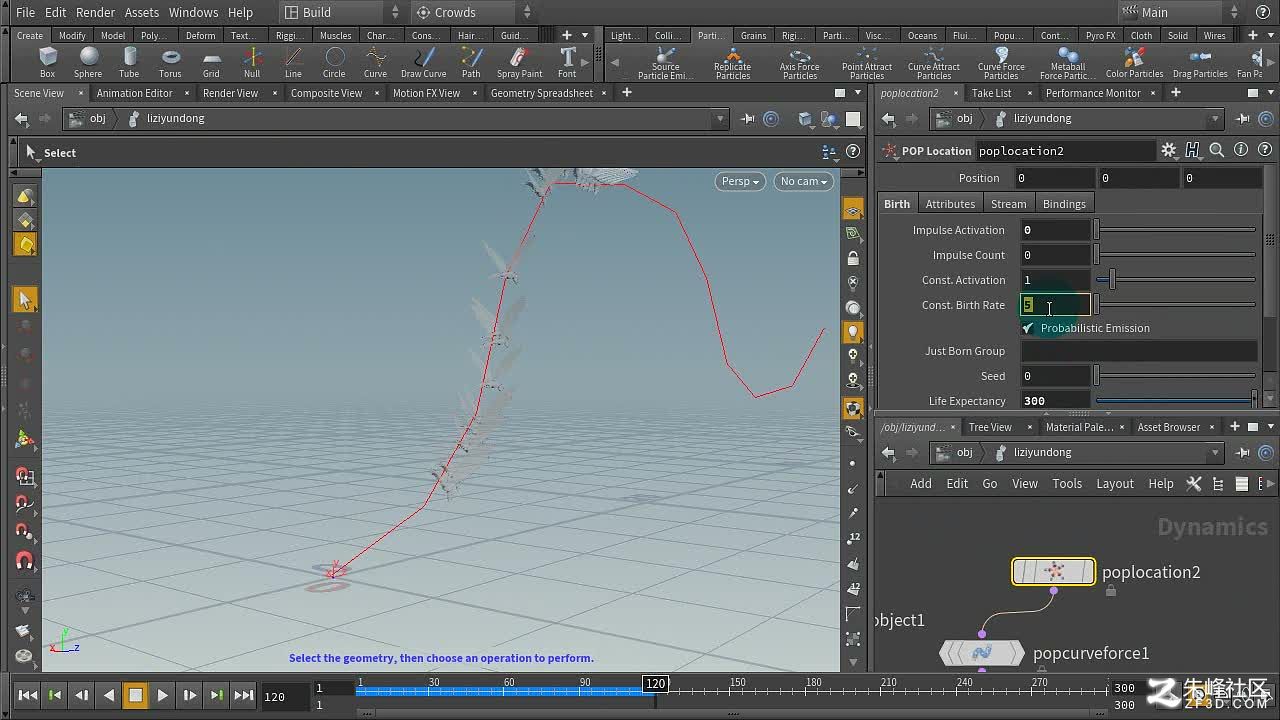Image resolution: width=1280 pixels, height=720 pixels.
Task: Click the Point Attract Particles tool
Action: pyautogui.click(x=867, y=63)
